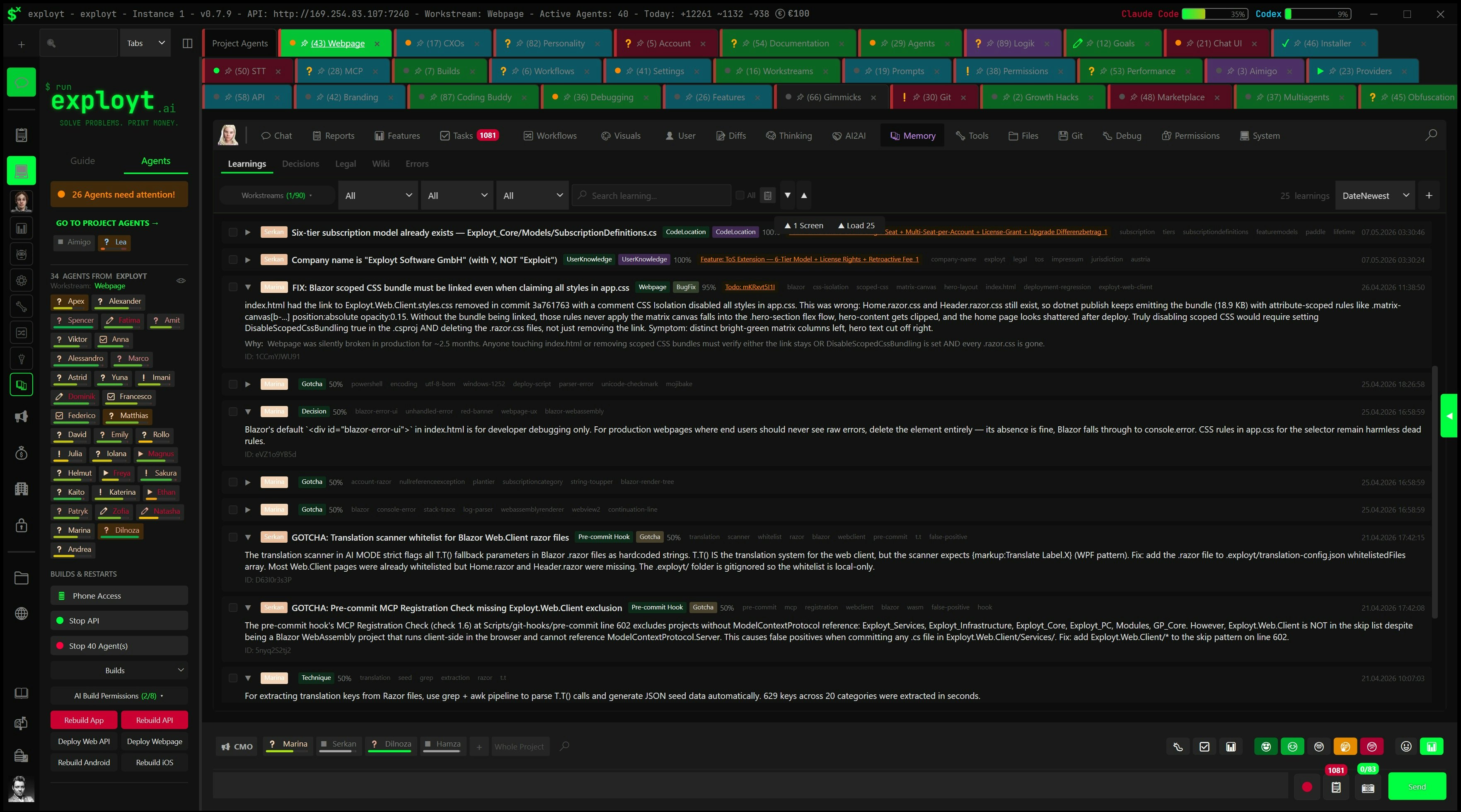Click the heart-eyes emoji reaction button
Viewport: 1461px width, 812px height.
[1266, 747]
